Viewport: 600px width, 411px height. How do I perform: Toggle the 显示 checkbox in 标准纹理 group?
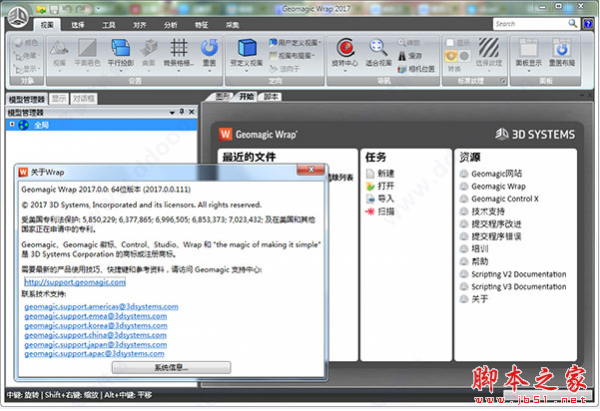point(450,42)
